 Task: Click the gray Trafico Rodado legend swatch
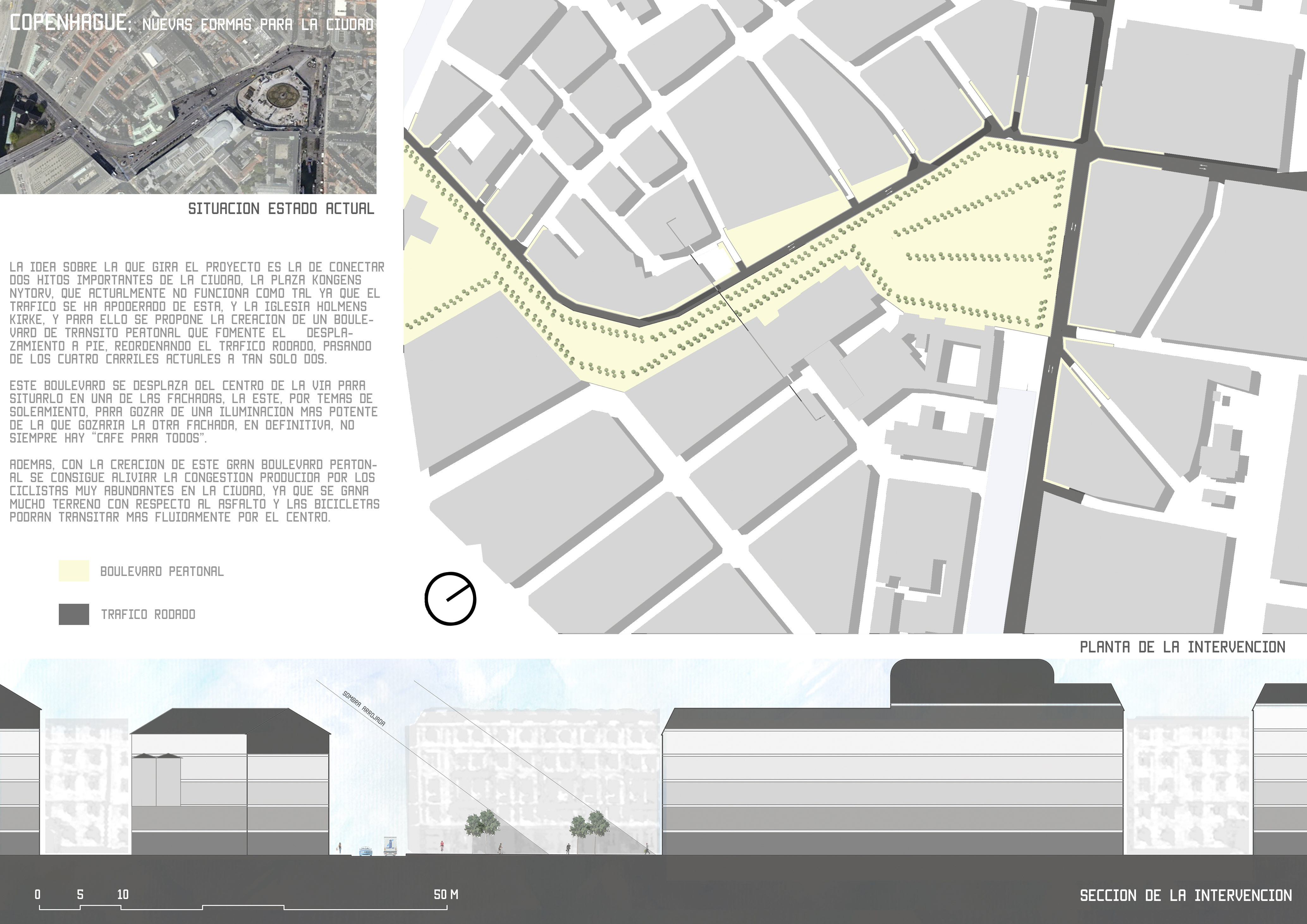74,614
